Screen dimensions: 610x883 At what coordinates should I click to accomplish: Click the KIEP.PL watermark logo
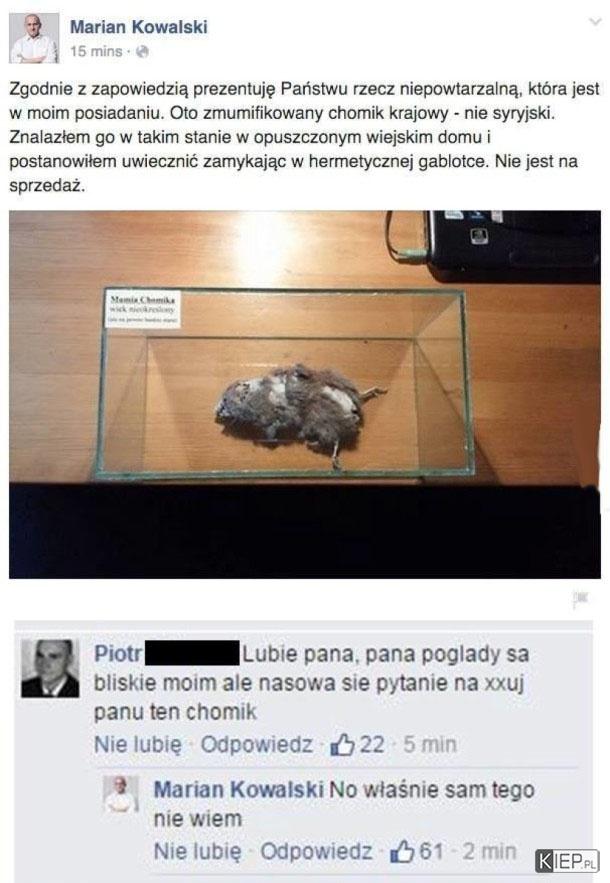point(567,860)
